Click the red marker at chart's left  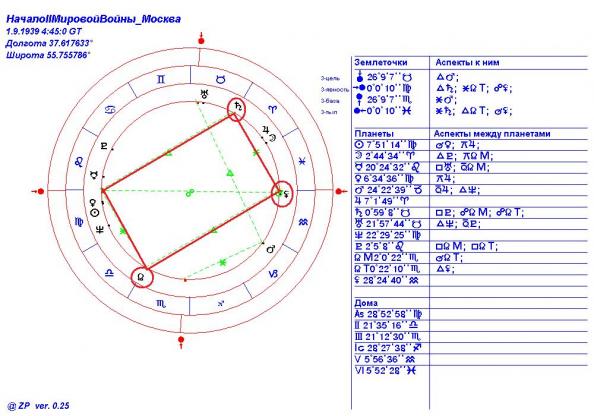pos(39,191)
